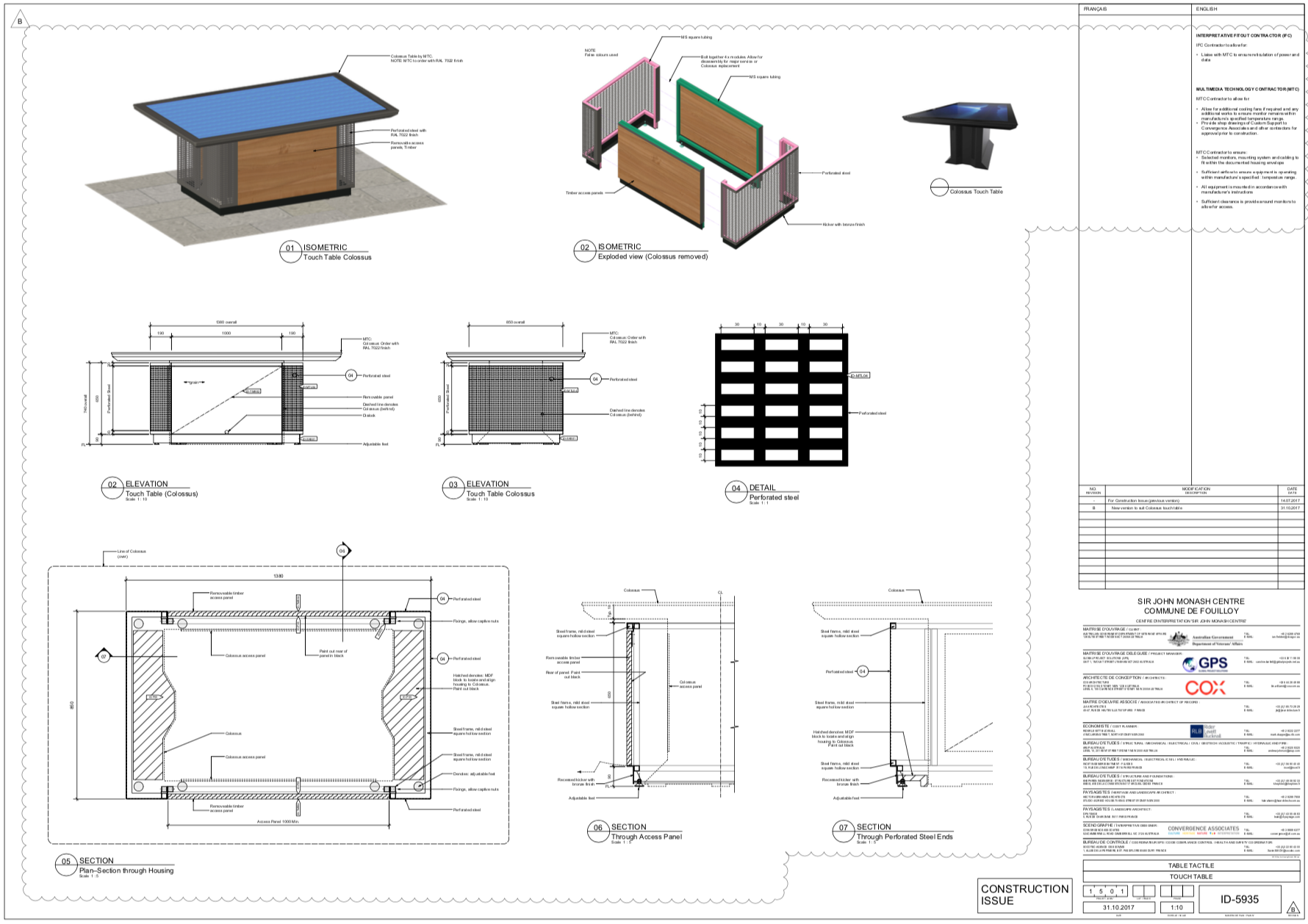Screen dimensions: 1308x924
Task: Select the Convergence Associates logo
Action: [x=1203, y=830]
